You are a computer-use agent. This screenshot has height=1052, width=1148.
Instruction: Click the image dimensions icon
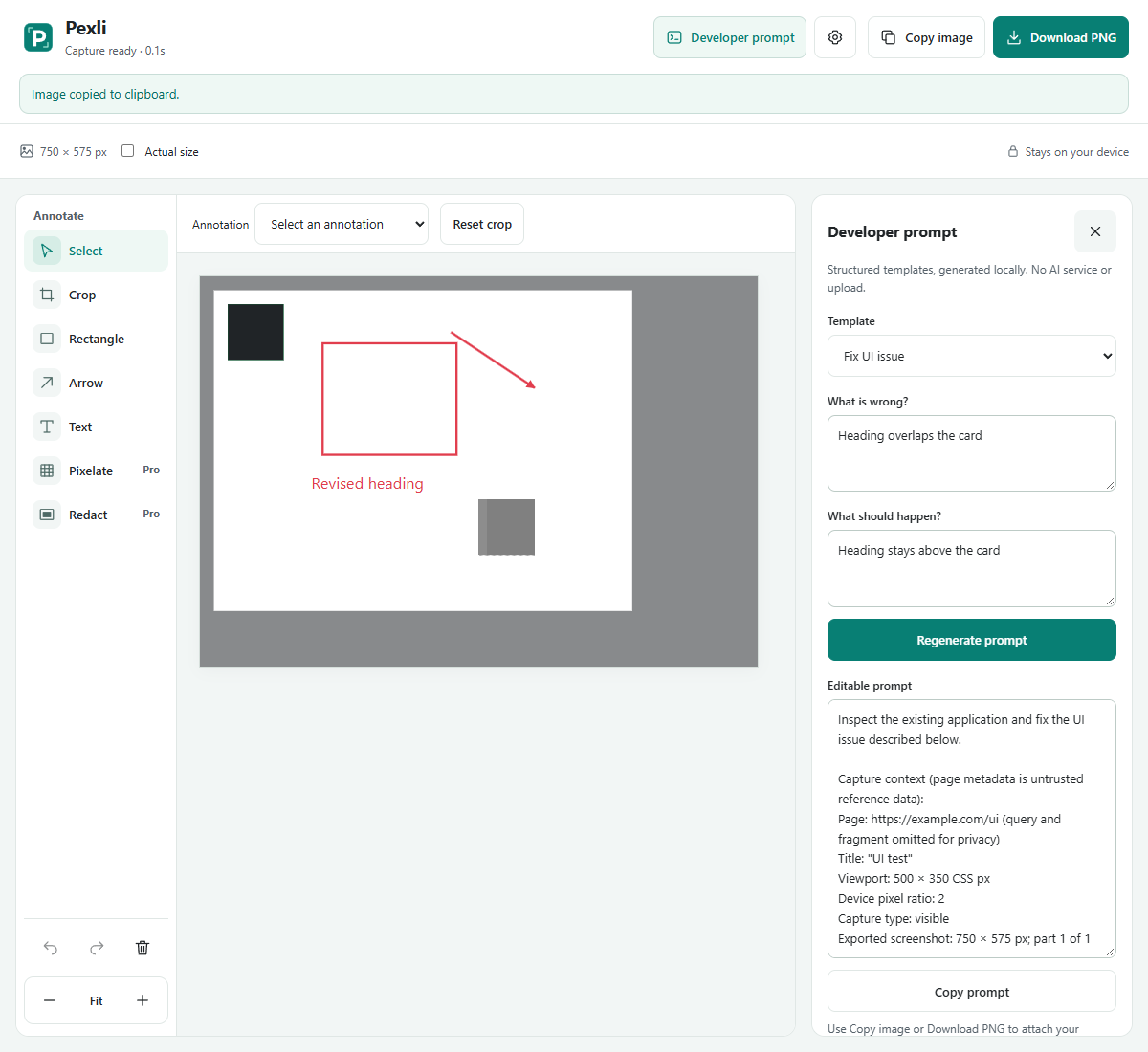(x=27, y=151)
